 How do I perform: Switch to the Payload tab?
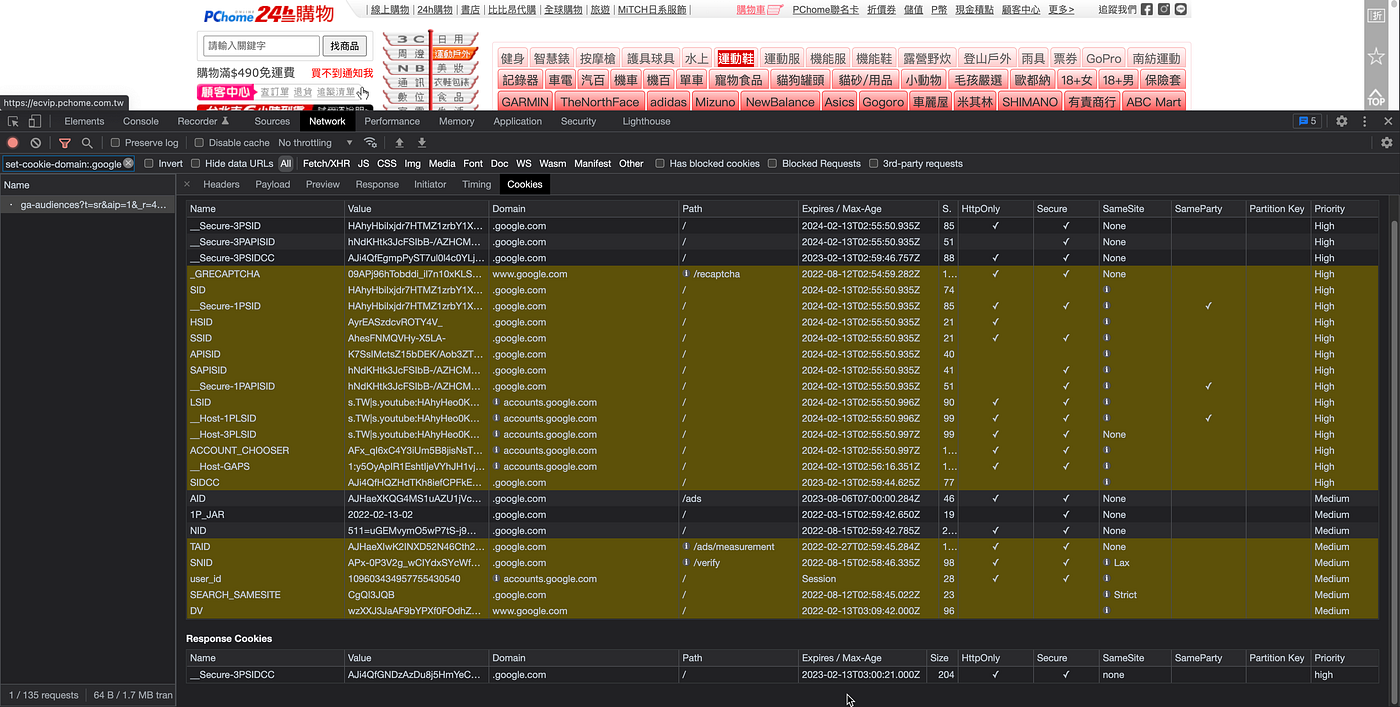pyautogui.click(x=272, y=184)
